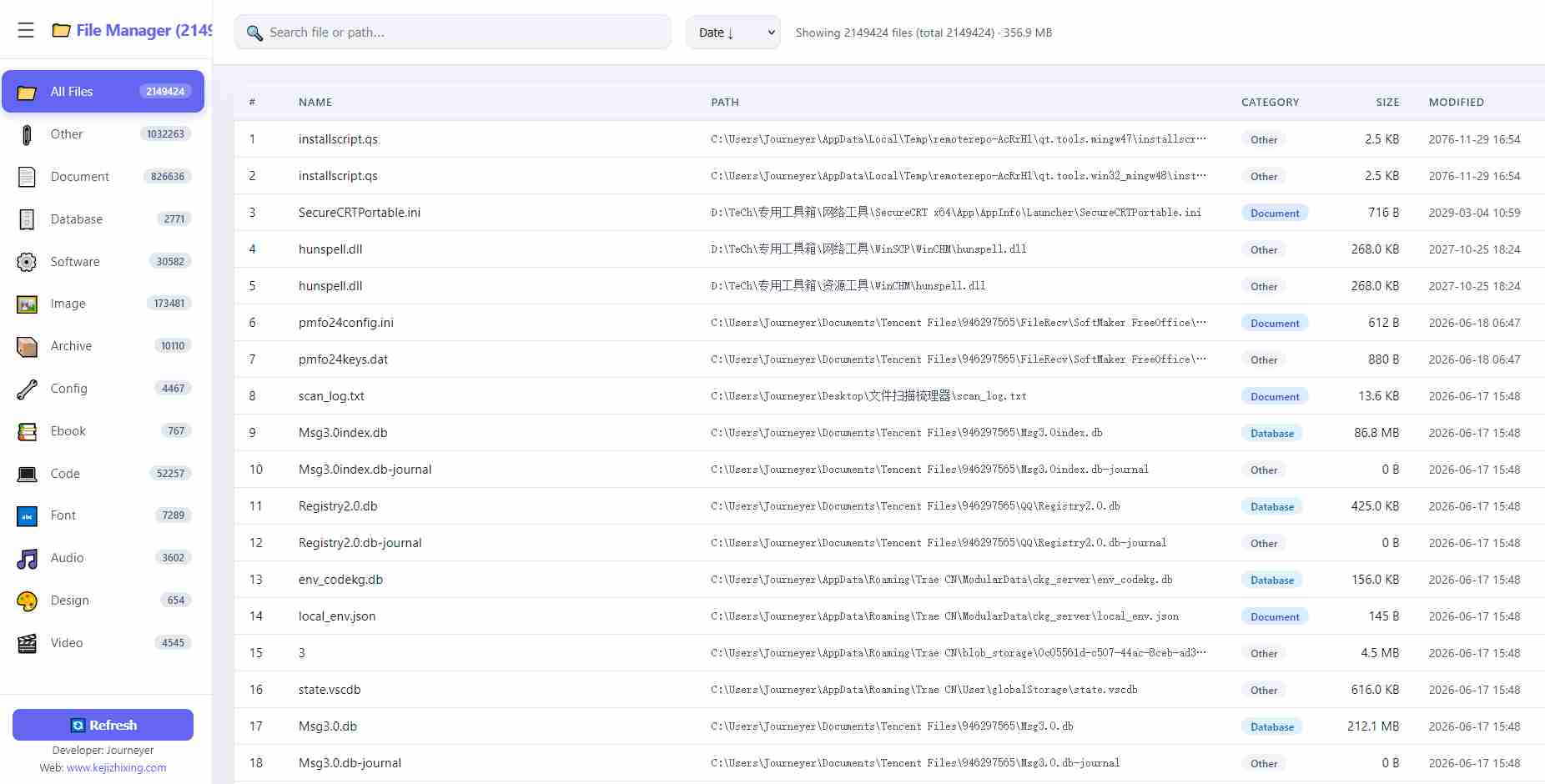The image size is (1545, 784).
Task: Click the Image count badge 173481
Action: coord(169,304)
